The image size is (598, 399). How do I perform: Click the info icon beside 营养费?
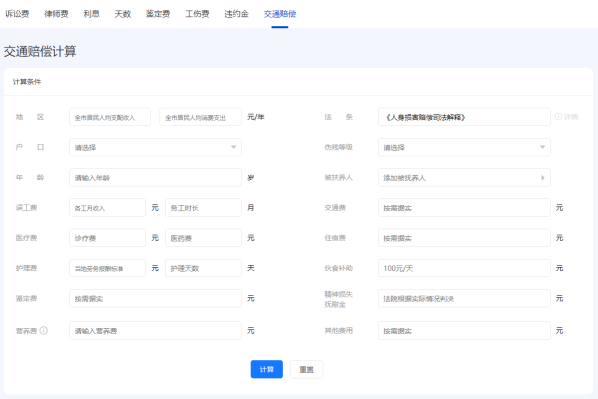pyautogui.click(x=44, y=330)
